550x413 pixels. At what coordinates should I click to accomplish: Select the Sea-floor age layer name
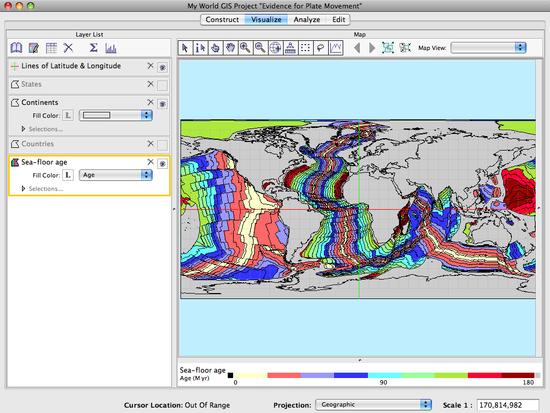point(44,162)
